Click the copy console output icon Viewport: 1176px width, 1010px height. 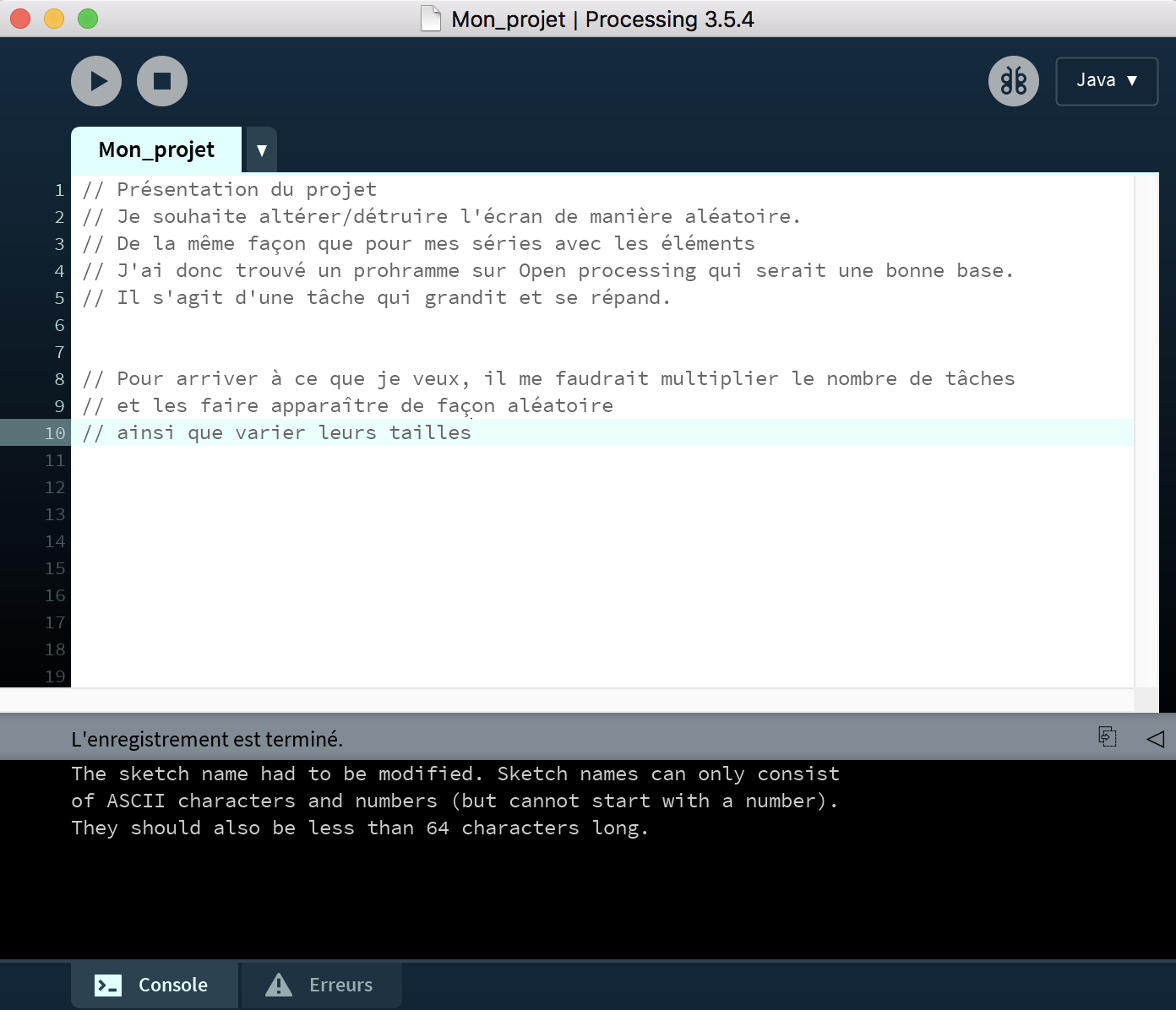click(1107, 737)
